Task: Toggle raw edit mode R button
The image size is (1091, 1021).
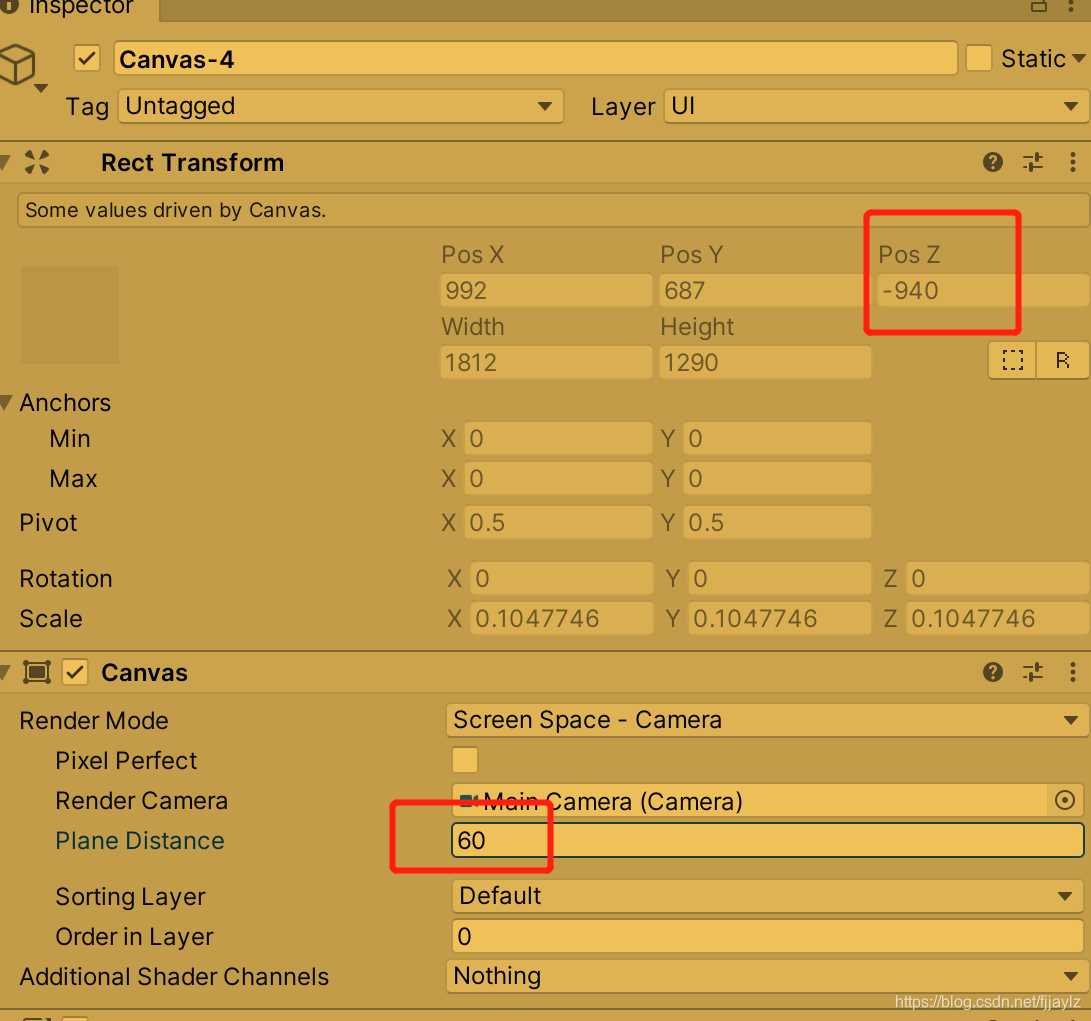Action: tap(1062, 361)
